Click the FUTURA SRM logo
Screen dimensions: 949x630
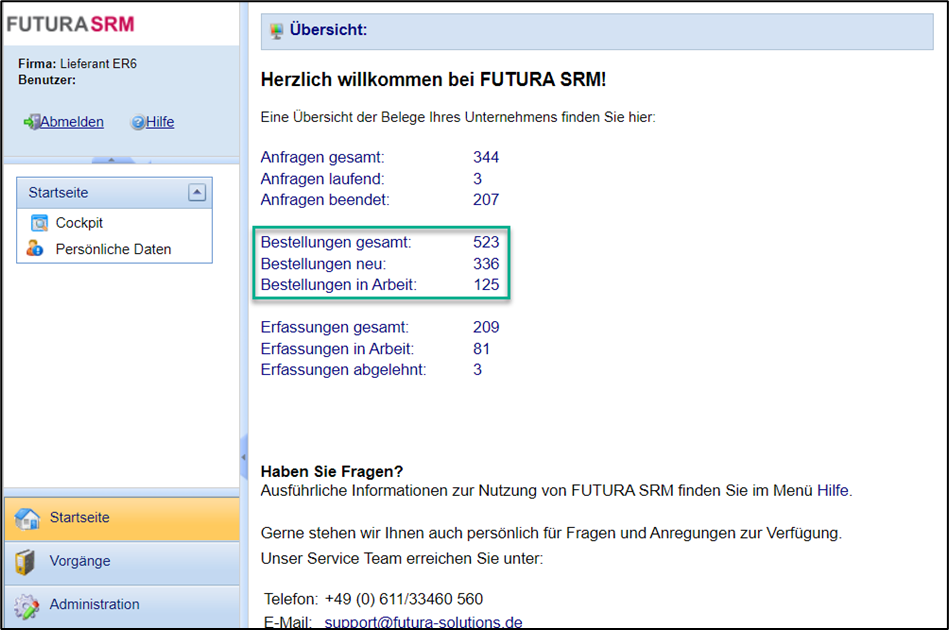(x=70, y=24)
